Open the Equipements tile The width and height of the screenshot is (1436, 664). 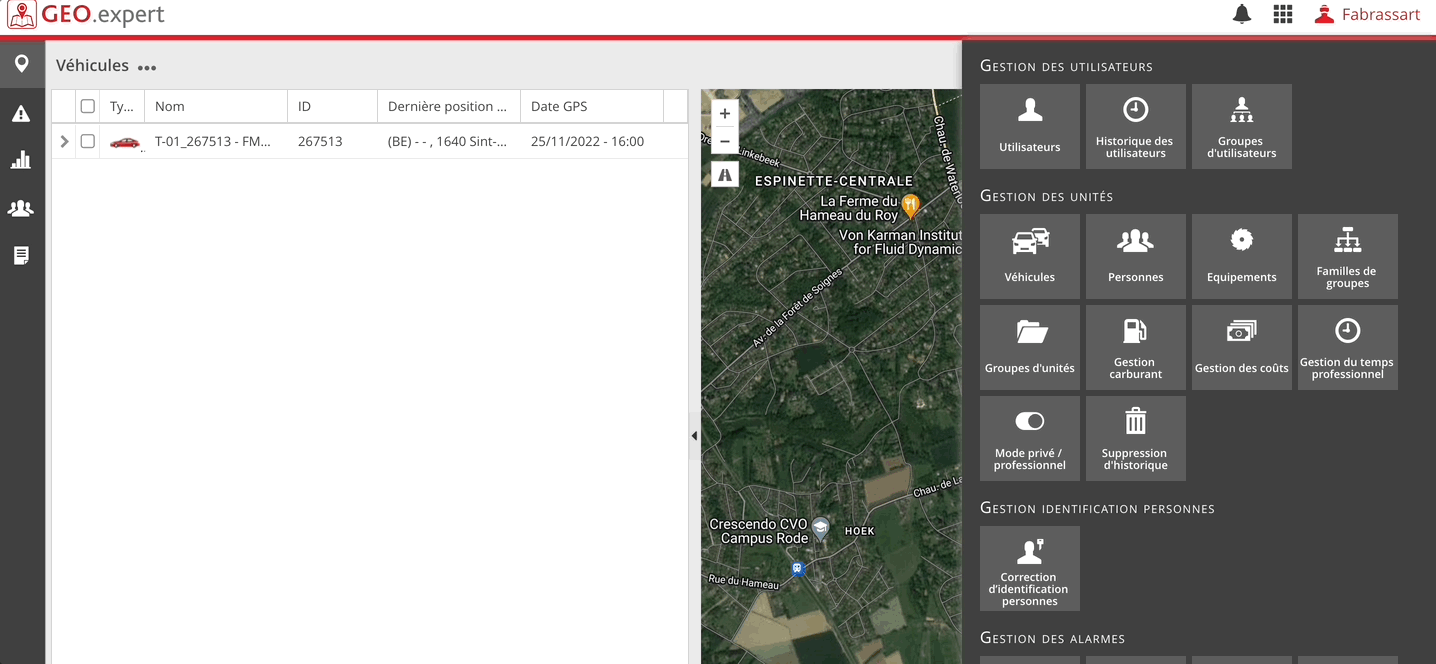(x=1242, y=256)
